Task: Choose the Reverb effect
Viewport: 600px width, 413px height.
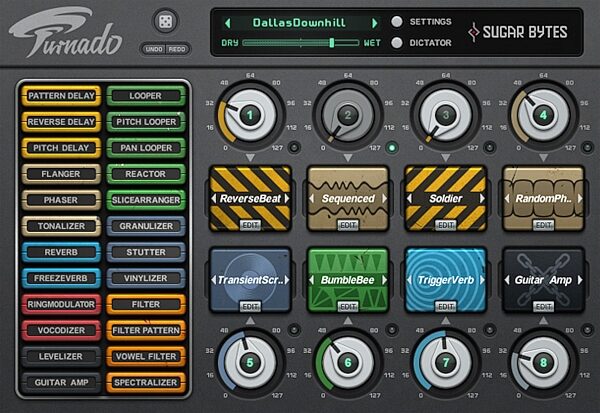Action: 61,252
